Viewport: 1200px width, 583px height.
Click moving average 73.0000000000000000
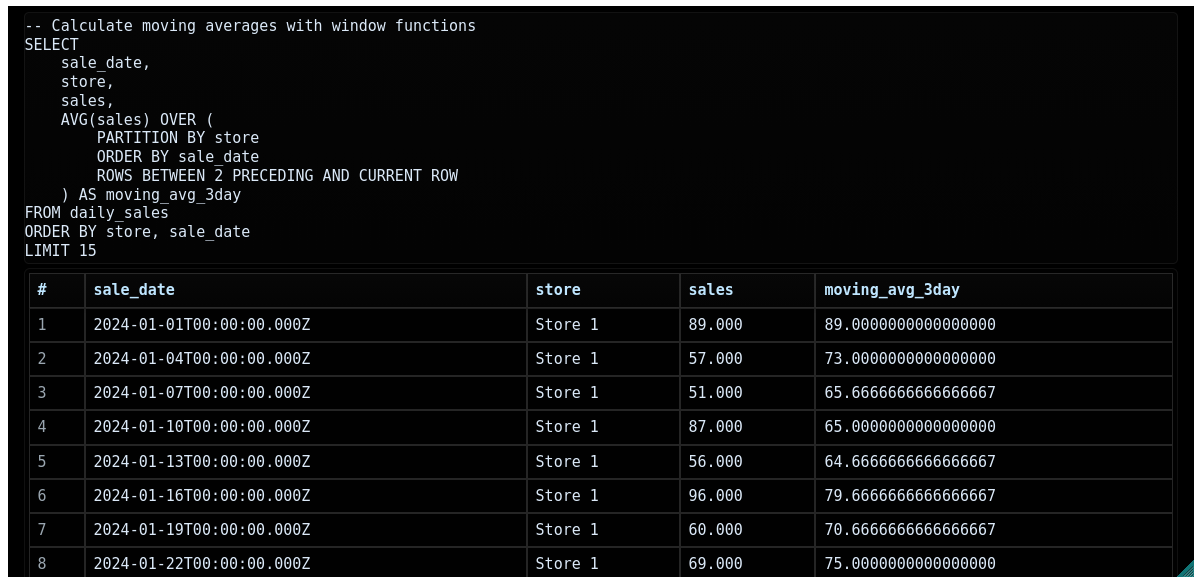point(994,359)
